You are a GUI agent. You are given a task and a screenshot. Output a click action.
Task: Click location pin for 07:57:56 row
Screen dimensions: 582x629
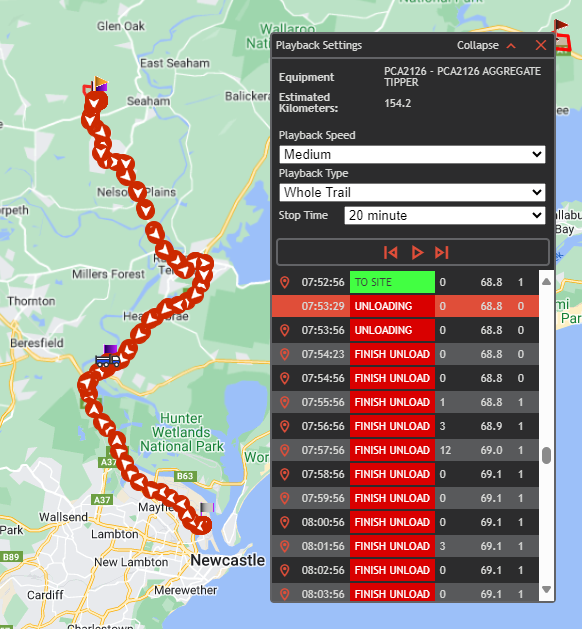(284, 450)
